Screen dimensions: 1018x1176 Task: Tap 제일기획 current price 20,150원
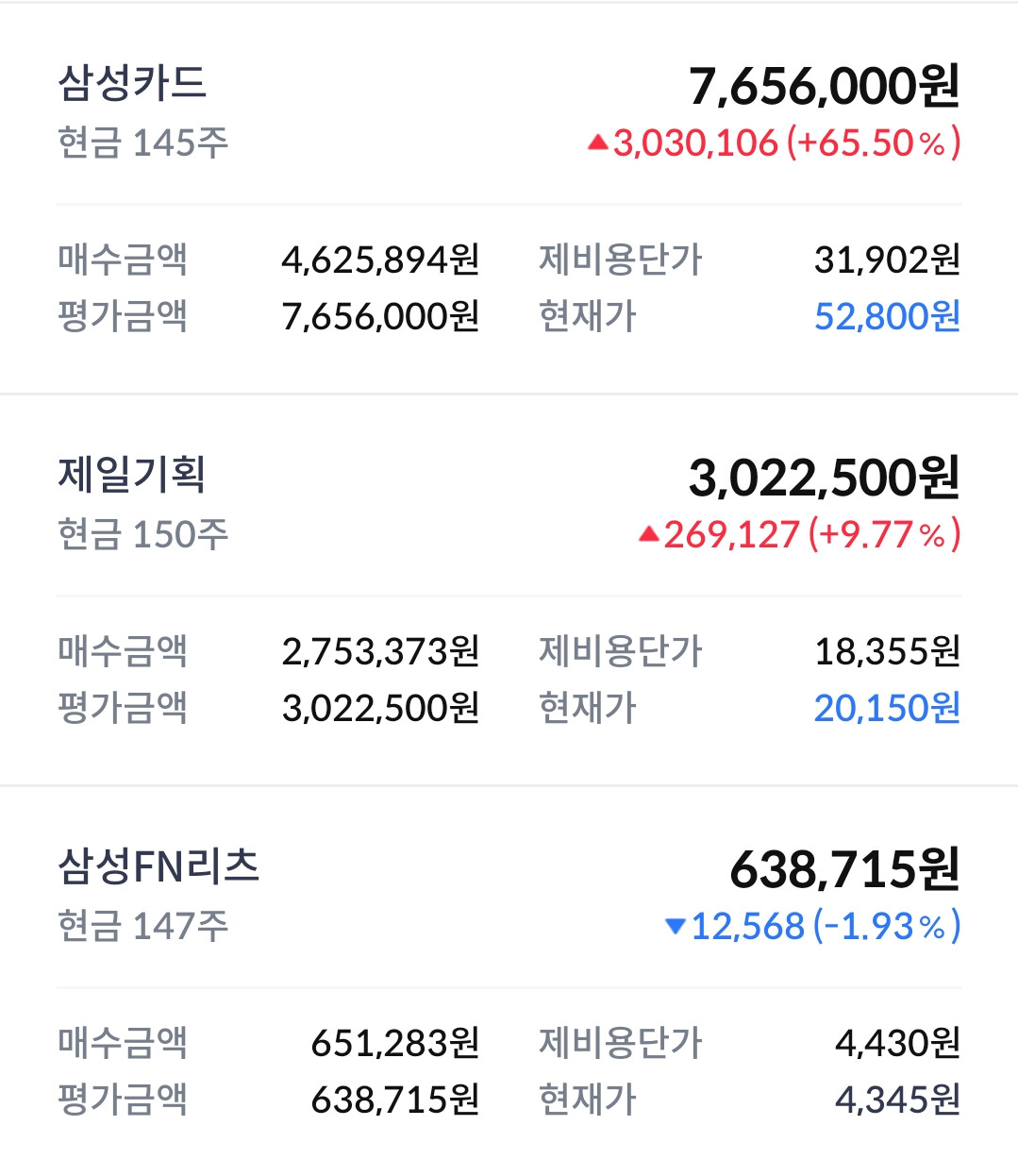point(887,708)
